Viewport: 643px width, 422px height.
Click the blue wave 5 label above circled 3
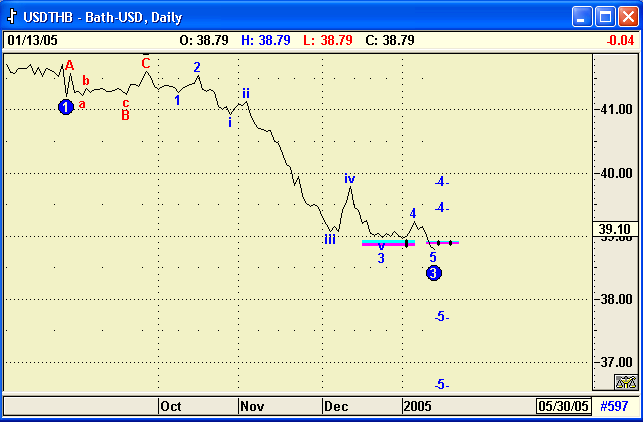click(x=433, y=258)
